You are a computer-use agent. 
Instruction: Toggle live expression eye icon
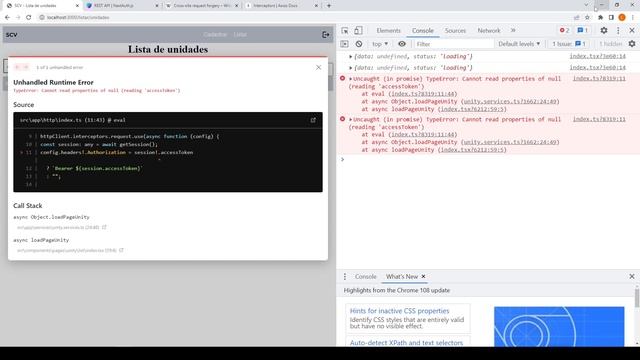[x=402, y=44]
